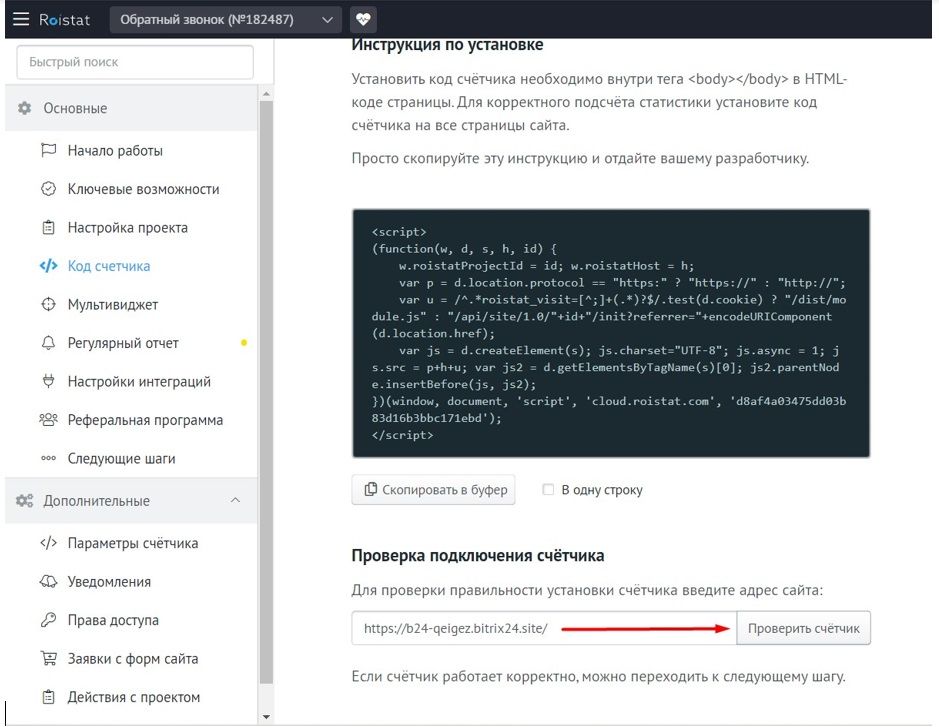Screen dimensions: 939x727
Task: Click the Roistat logo
Action: tap(64, 20)
